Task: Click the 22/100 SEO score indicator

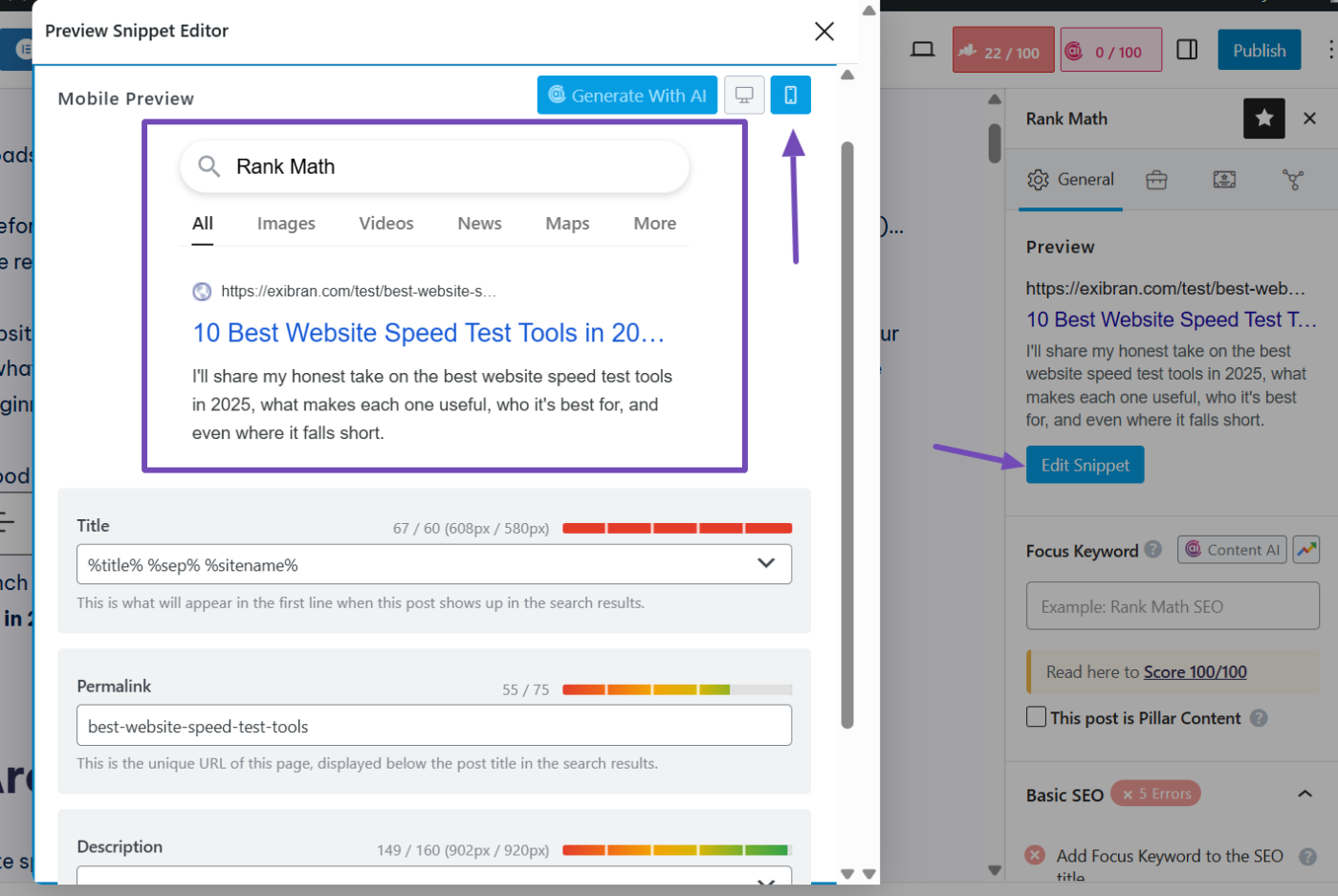Action: point(1002,49)
